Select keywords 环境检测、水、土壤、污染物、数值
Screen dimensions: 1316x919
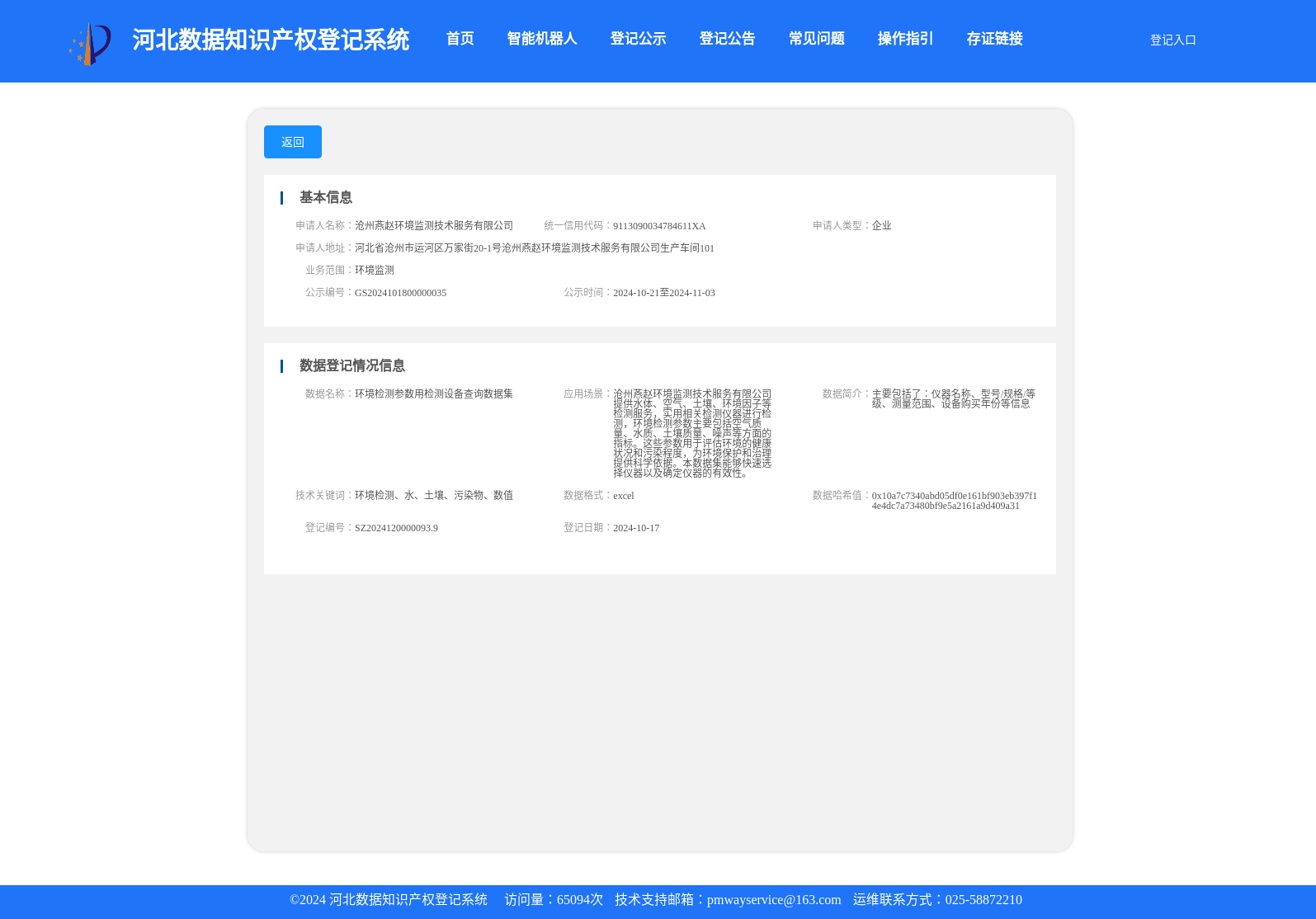pyautogui.click(x=434, y=496)
